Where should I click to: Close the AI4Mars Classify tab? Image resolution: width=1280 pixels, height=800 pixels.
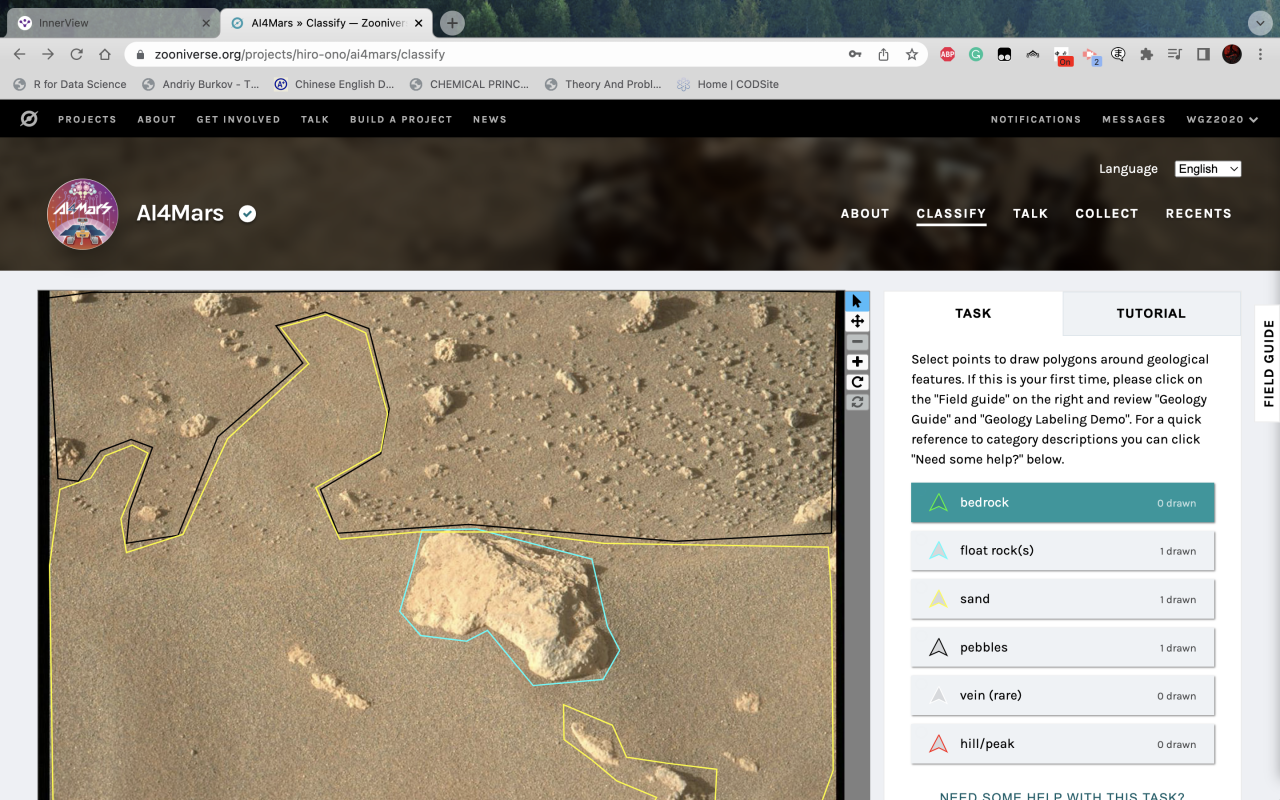click(417, 23)
